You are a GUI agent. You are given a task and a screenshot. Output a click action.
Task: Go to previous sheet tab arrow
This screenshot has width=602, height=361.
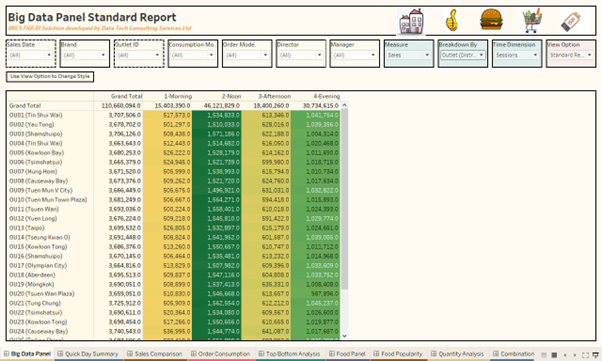pyautogui.click(x=565, y=355)
